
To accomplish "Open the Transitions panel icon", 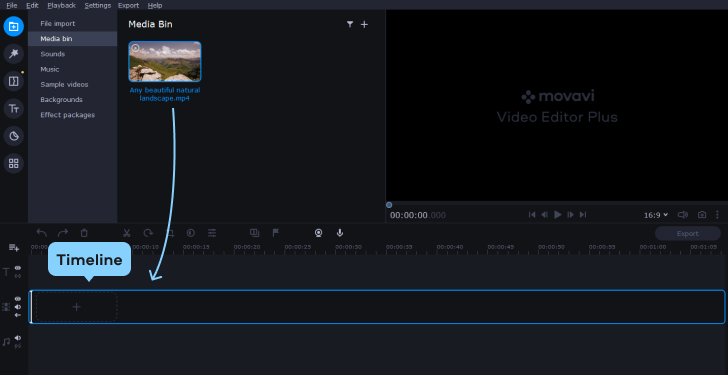I will [x=13, y=81].
